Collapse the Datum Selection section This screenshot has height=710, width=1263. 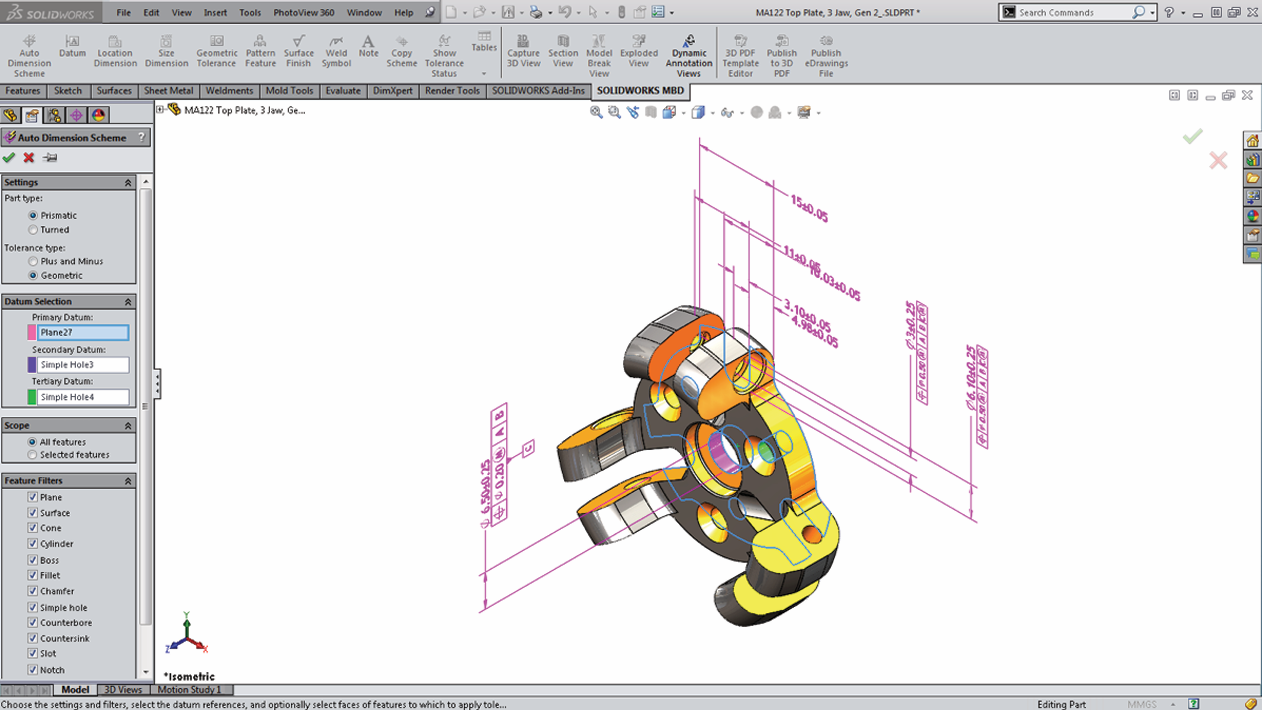[x=128, y=302]
